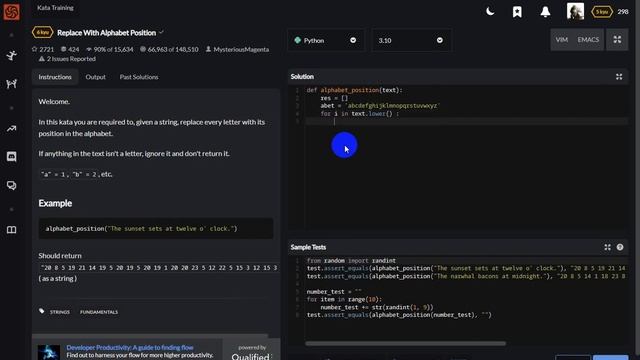
Task: Open the Docs book sidebar icon
Action: (11, 230)
